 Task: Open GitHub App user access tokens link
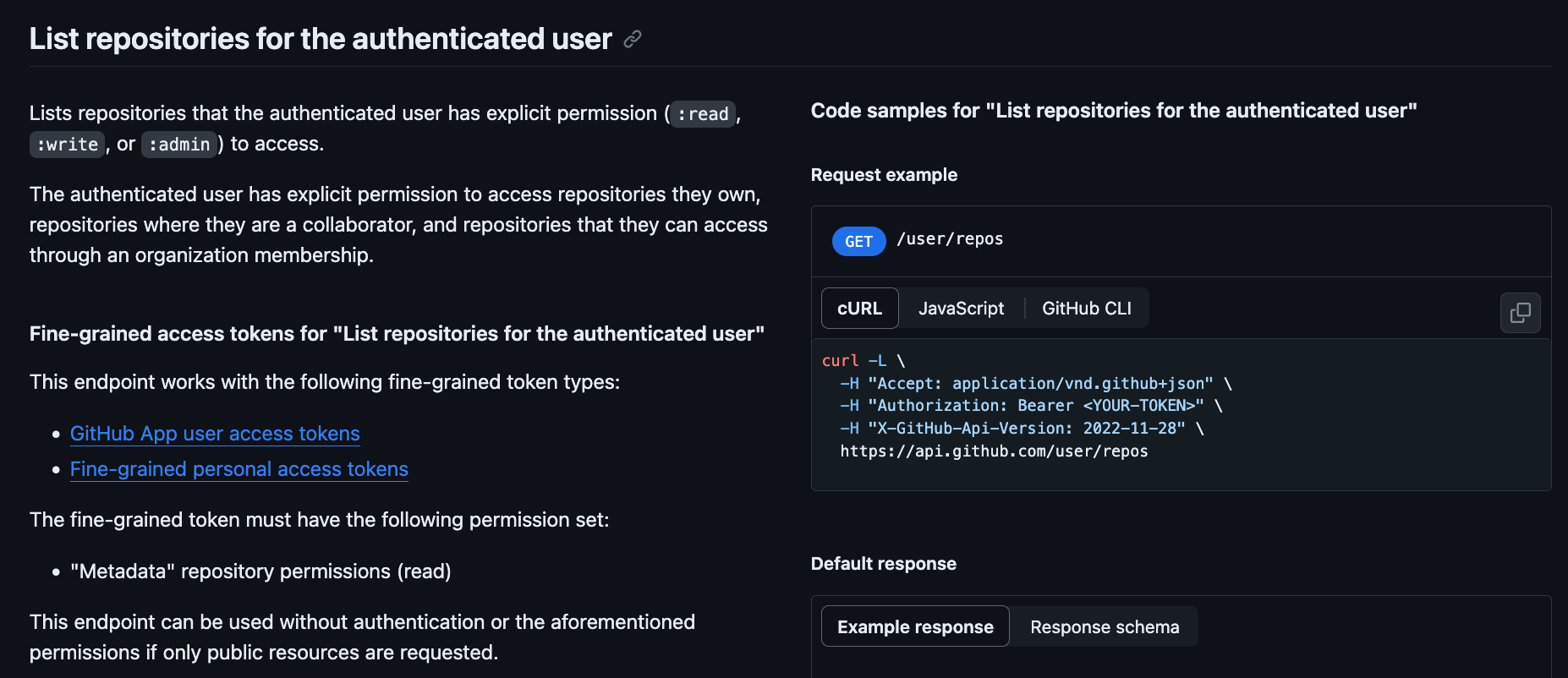pos(215,434)
